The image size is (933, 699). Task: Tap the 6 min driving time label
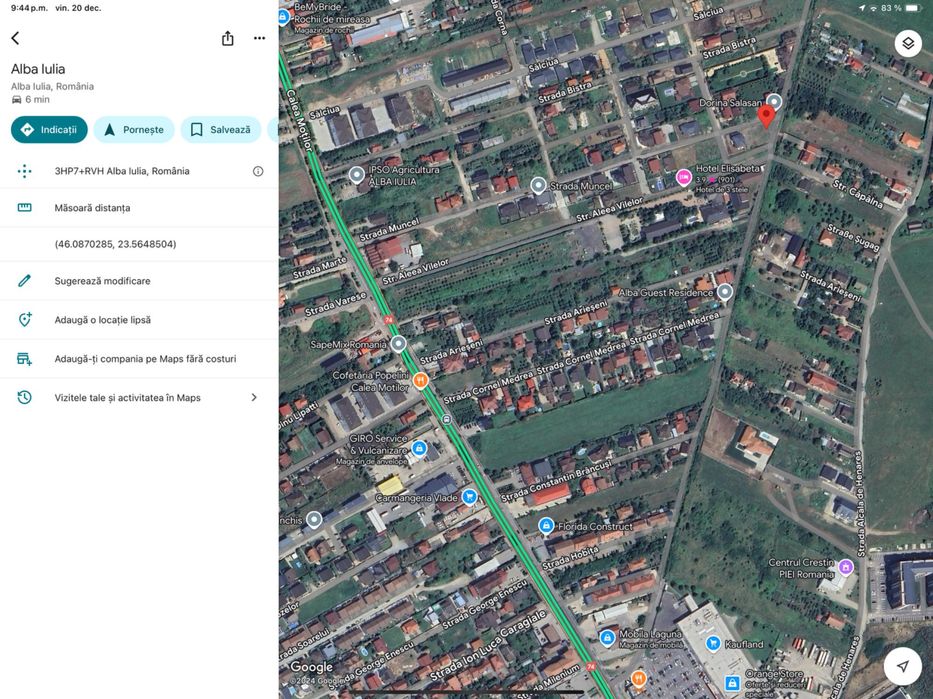pyautogui.click(x=31, y=99)
